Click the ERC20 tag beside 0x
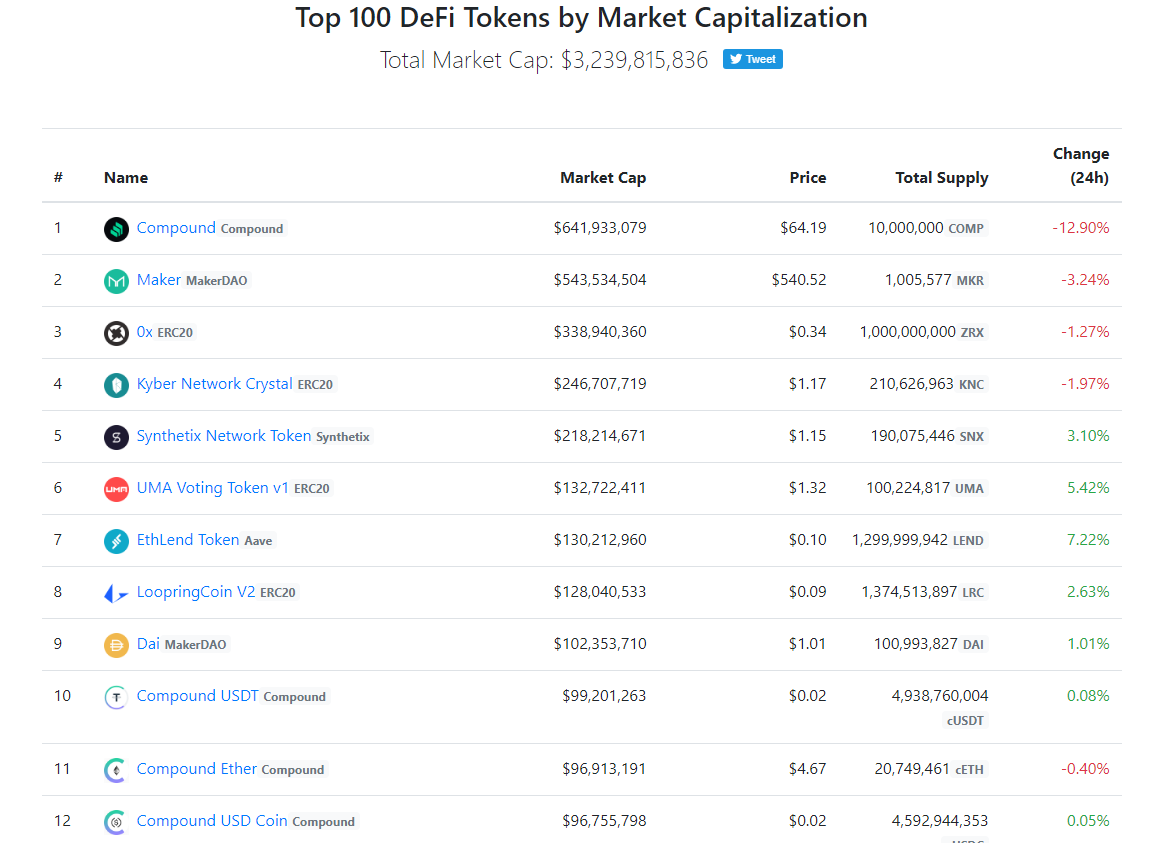 point(175,332)
